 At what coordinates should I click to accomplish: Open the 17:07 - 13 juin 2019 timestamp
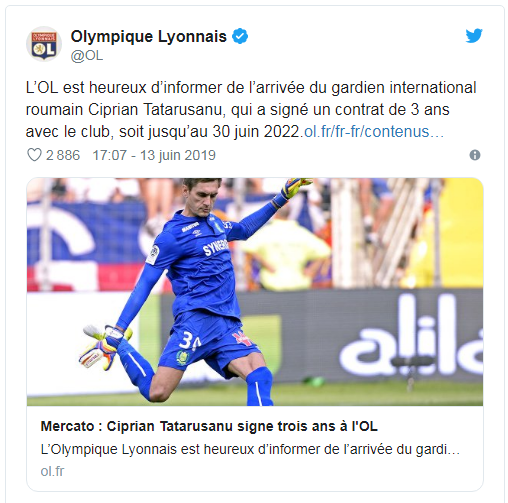154,155
